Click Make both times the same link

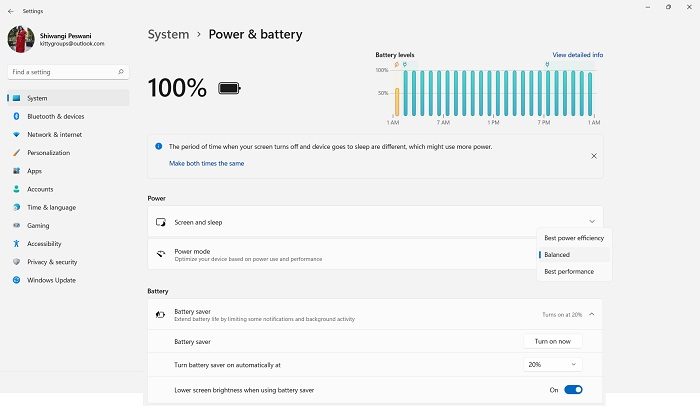(206, 163)
